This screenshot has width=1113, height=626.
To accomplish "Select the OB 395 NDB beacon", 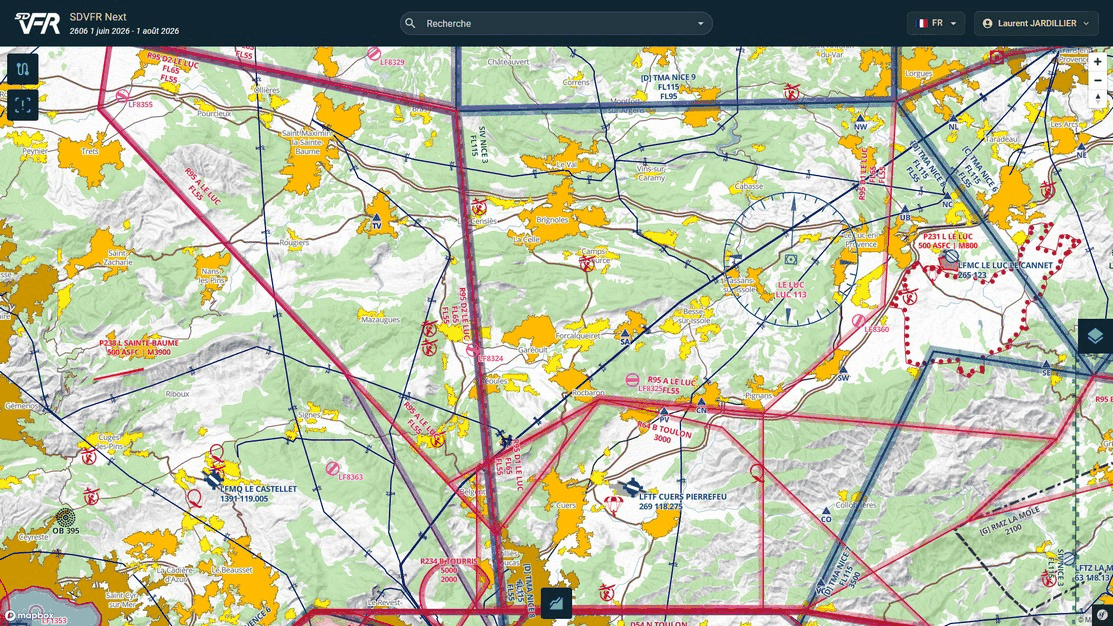I will pos(65,516).
